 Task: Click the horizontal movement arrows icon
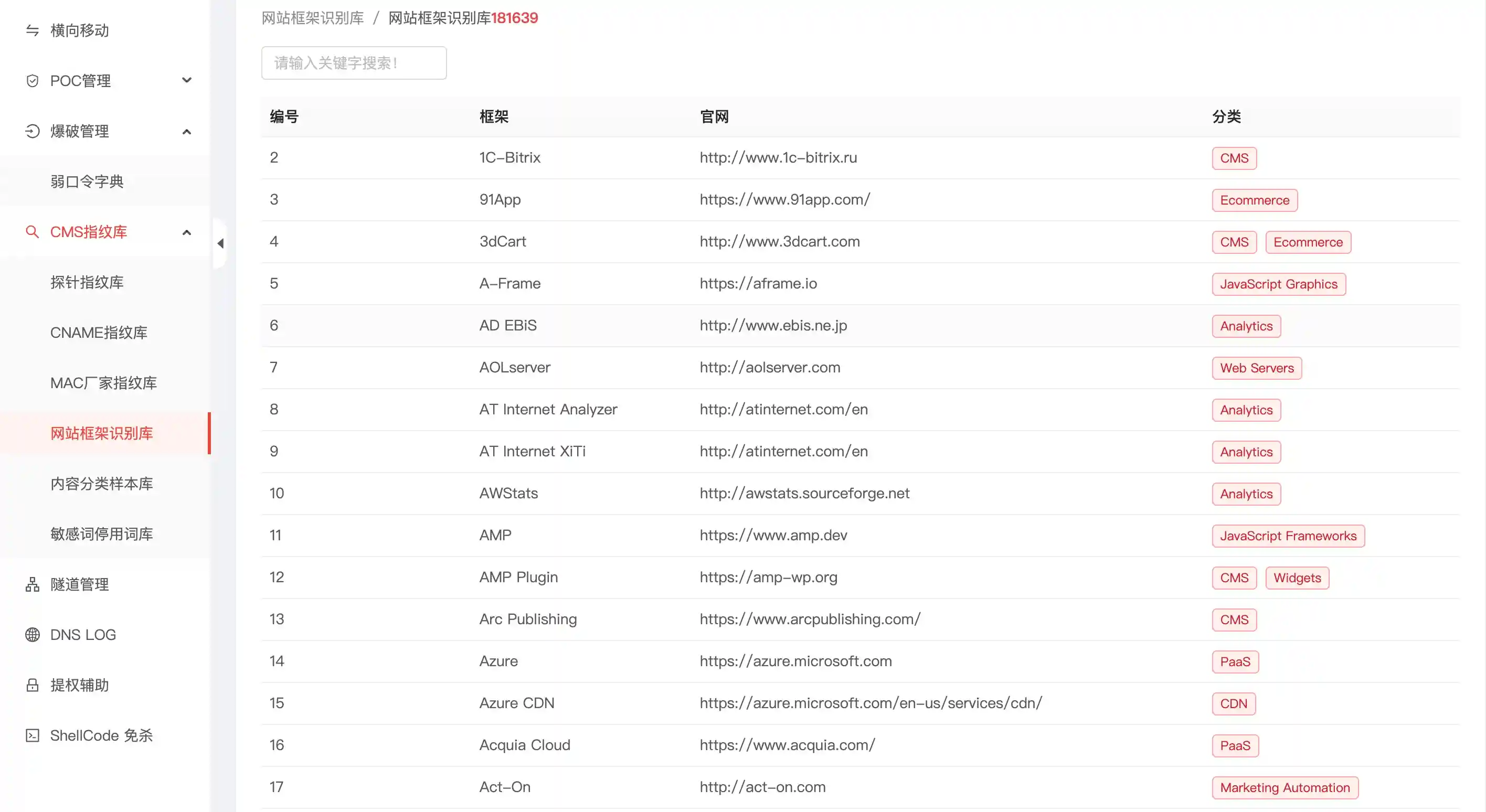[x=33, y=30]
